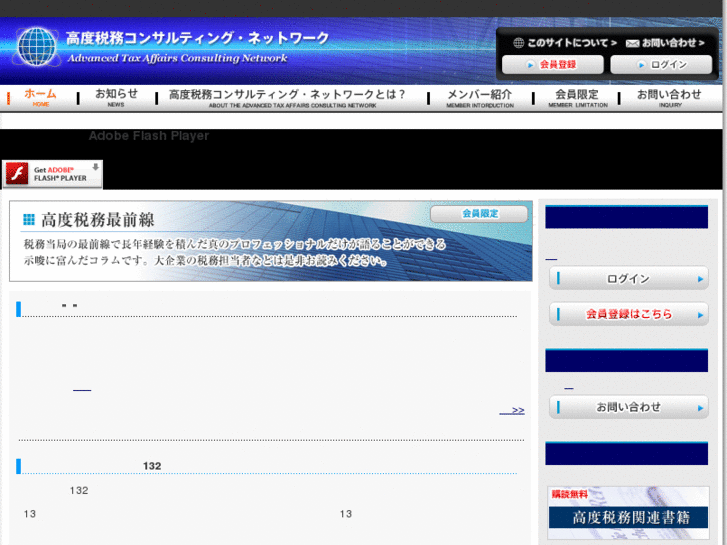Open the メンバー紹介 menu item

[480, 98]
